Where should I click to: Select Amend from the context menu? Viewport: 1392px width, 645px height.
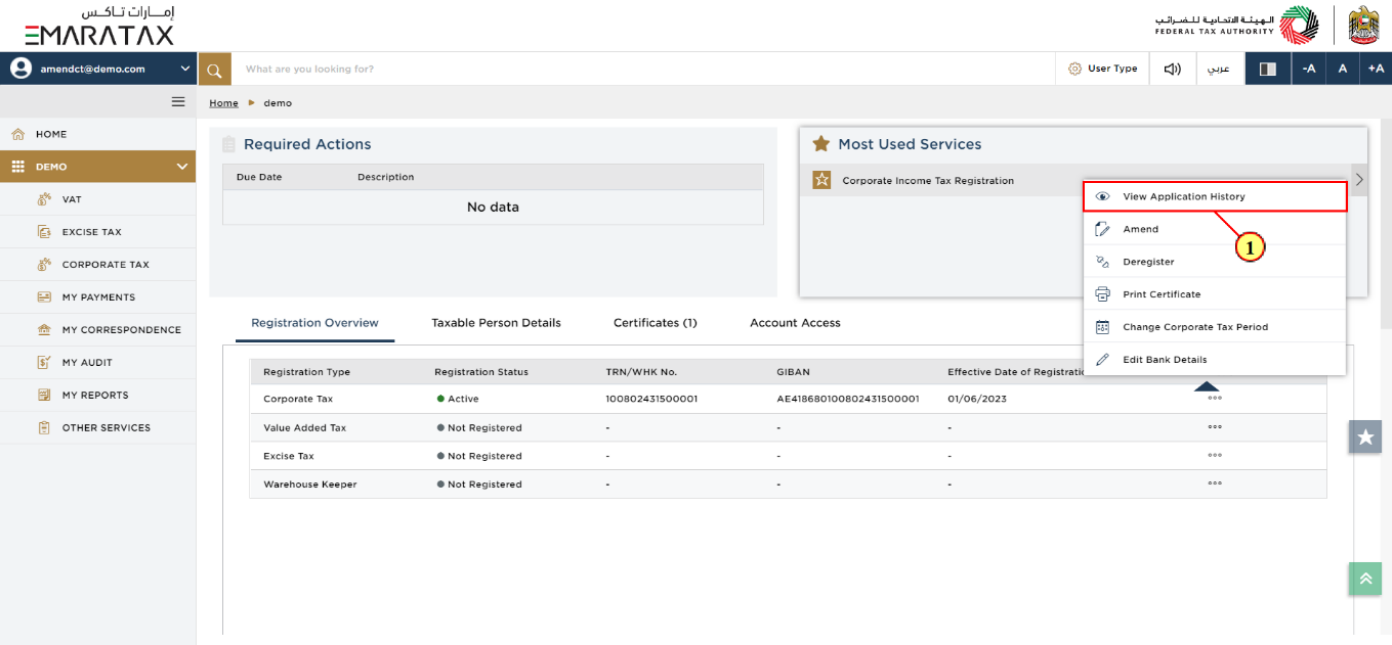(1215, 229)
